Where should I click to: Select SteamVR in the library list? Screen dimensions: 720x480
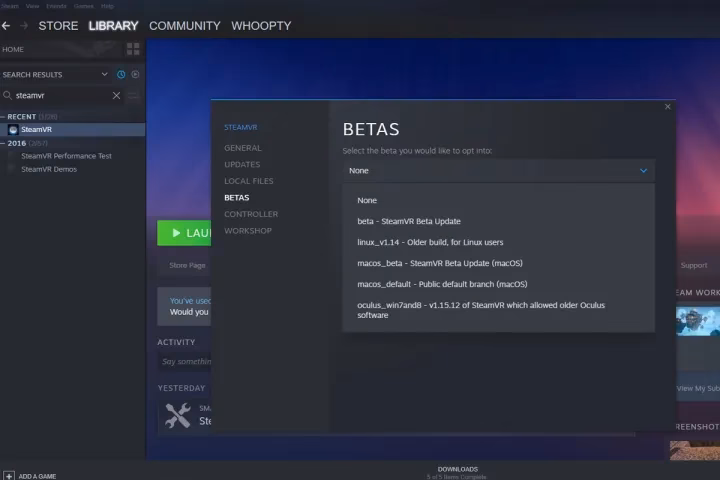[x=73, y=130]
